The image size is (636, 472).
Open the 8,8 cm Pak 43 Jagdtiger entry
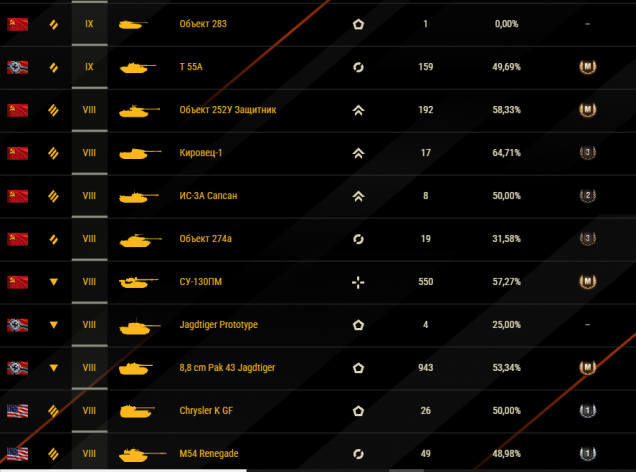coord(227,368)
